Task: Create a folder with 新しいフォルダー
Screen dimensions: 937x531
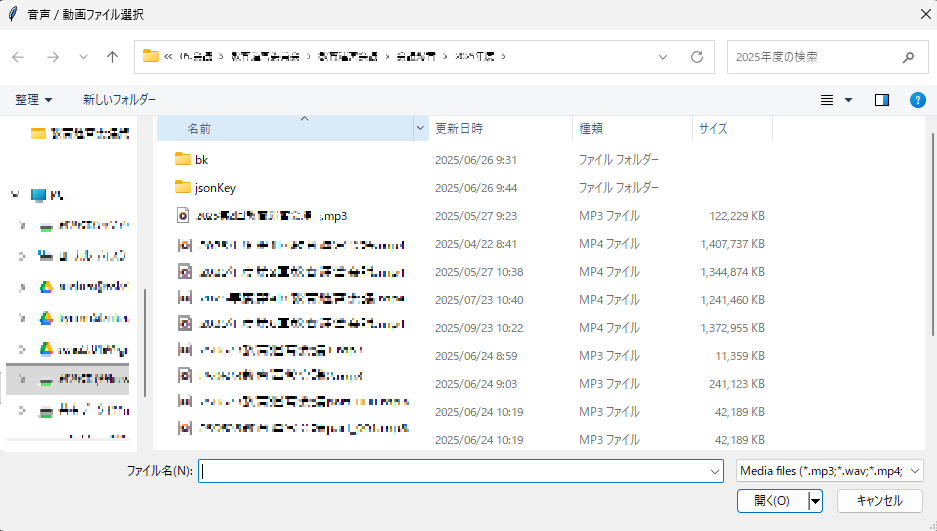Action: 120,100
